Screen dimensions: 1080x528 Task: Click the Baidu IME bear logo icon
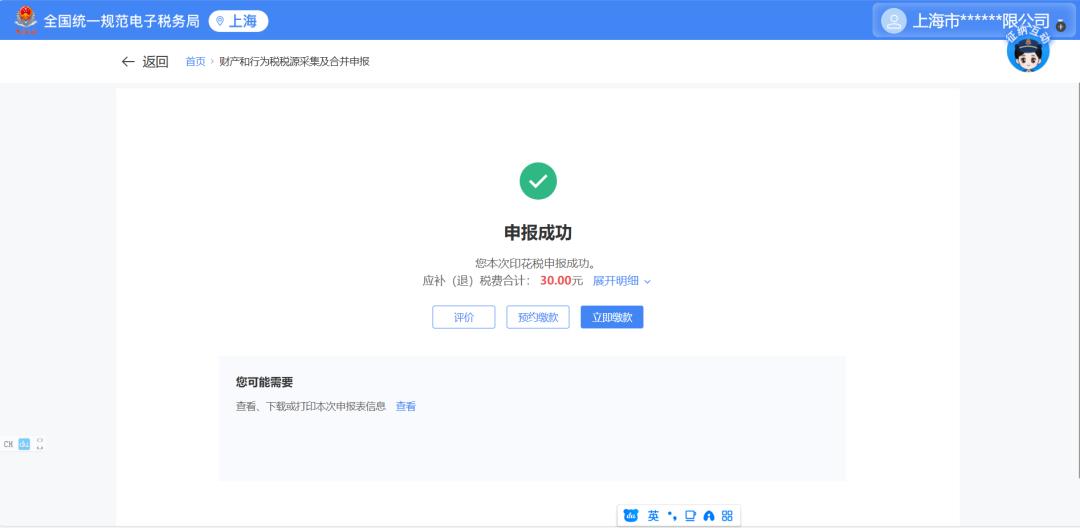631,516
